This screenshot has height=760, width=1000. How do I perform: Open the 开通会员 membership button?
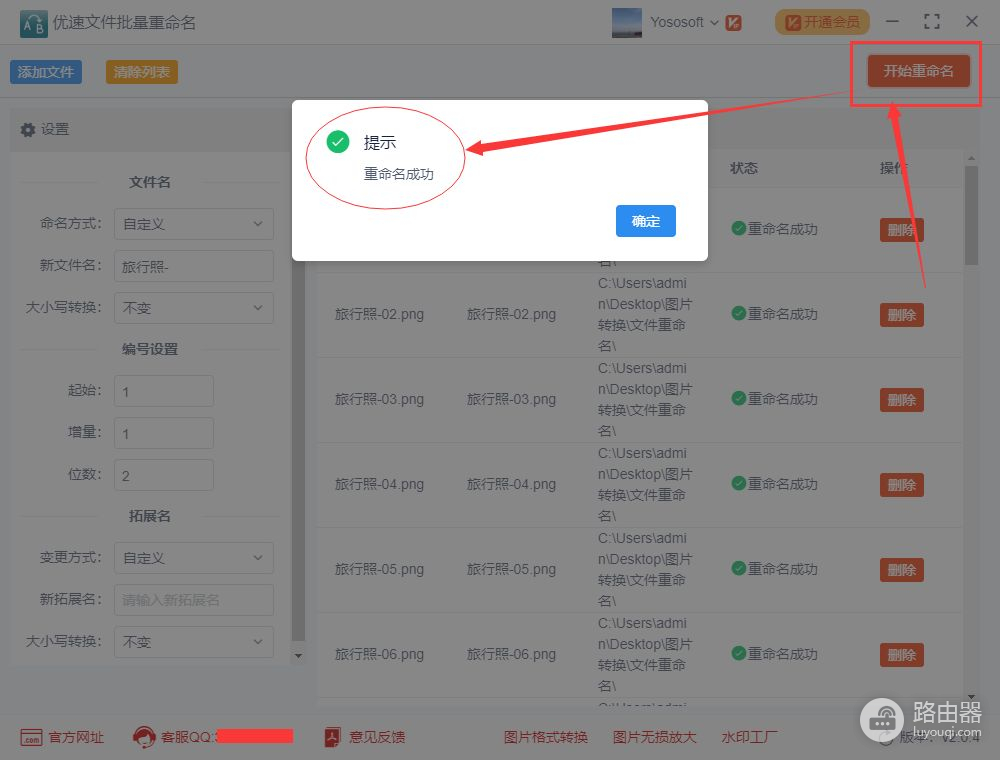822,22
